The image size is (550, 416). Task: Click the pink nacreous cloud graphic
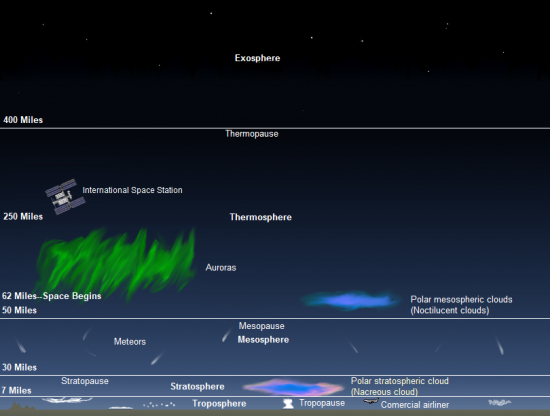click(x=293, y=387)
